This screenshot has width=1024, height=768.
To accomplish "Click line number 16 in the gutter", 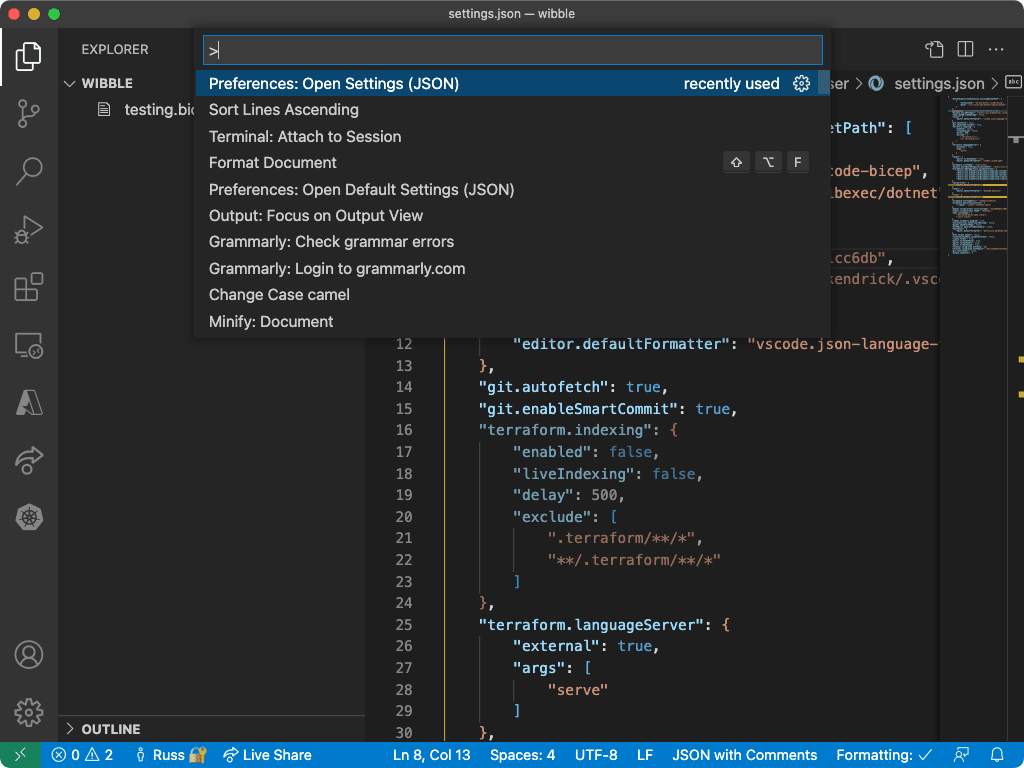I will tap(404, 430).
